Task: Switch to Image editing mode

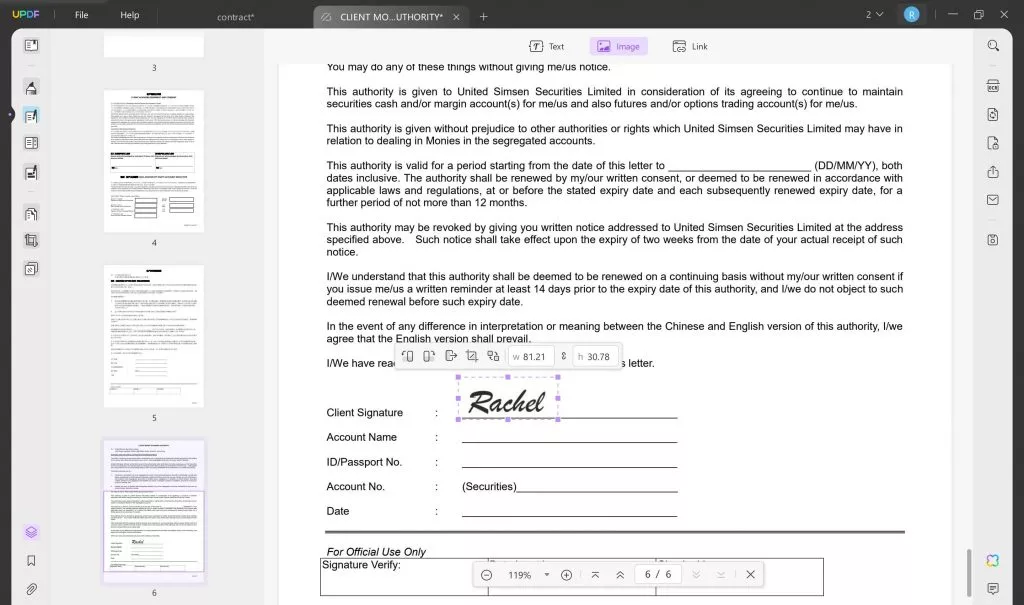Action: (618, 46)
